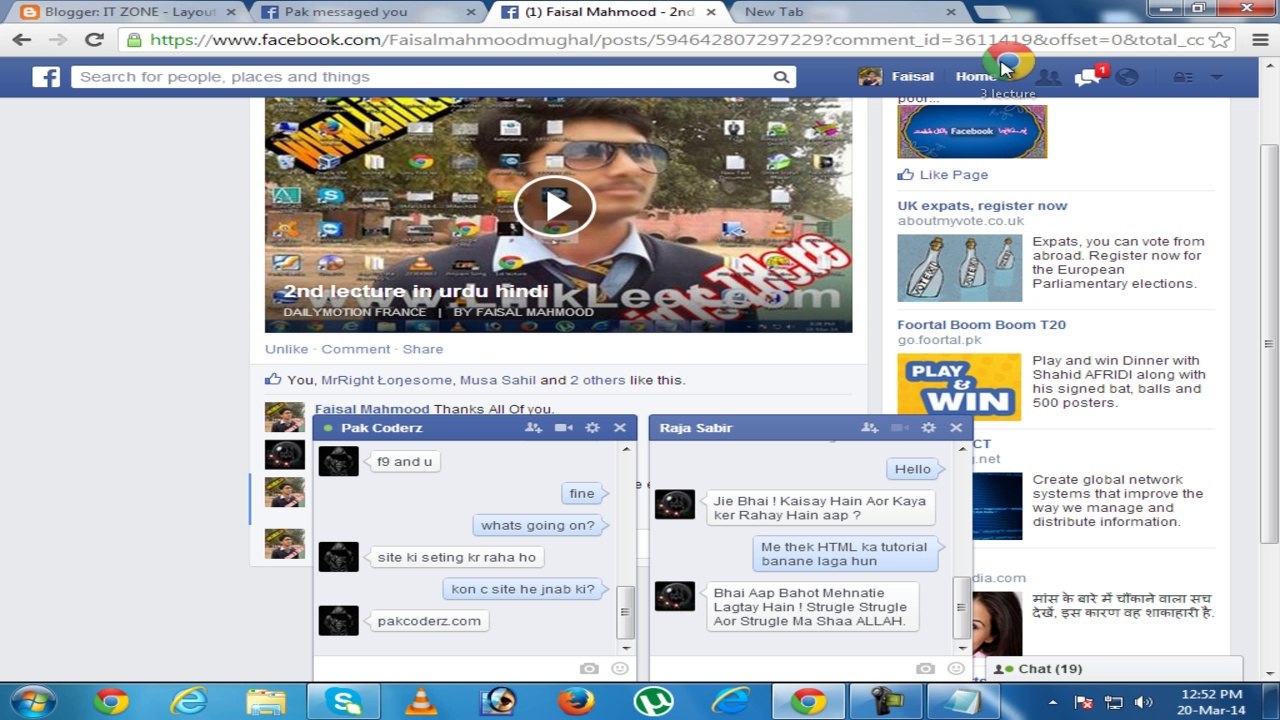Click Like Page in the right sidebar
Viewport: 1280px width, 720px height.
953,174
